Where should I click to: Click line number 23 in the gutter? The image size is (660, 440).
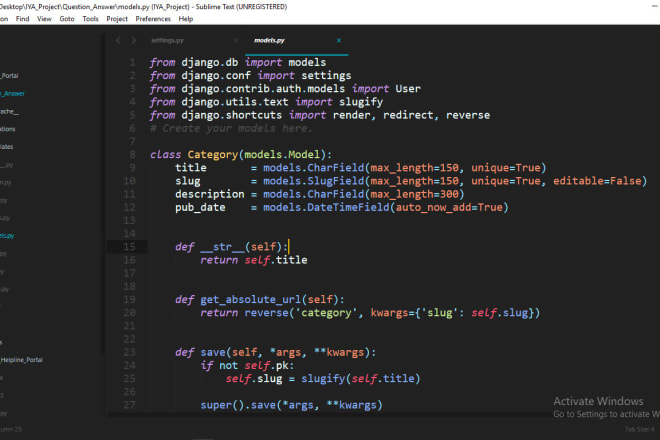click(129, 352)
